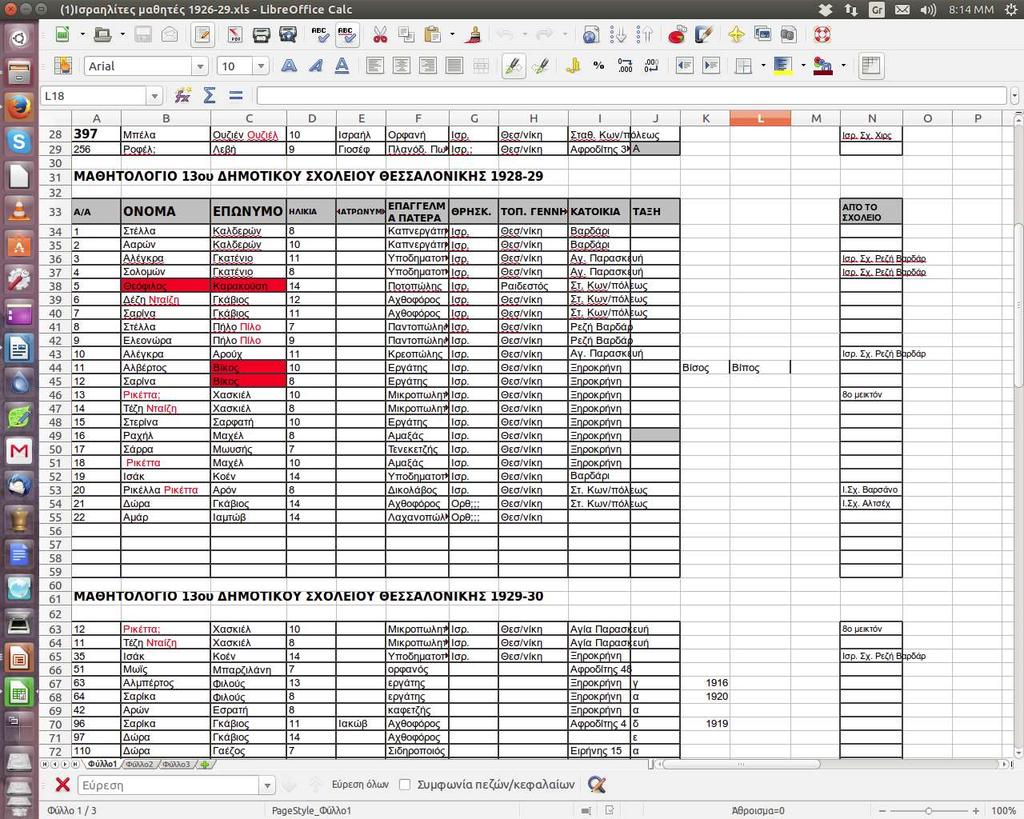The width and height of the screenshot is (1024, 819).
Task: Open the Gallery
Action: (x=762, y=34)
